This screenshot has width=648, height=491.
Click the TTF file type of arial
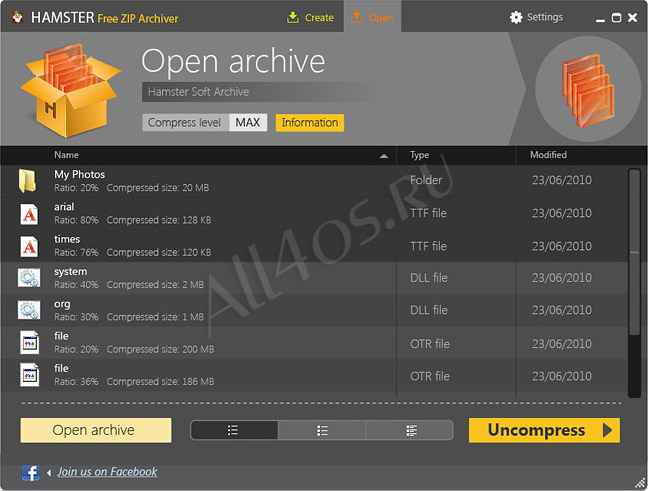tap(428, 213)
